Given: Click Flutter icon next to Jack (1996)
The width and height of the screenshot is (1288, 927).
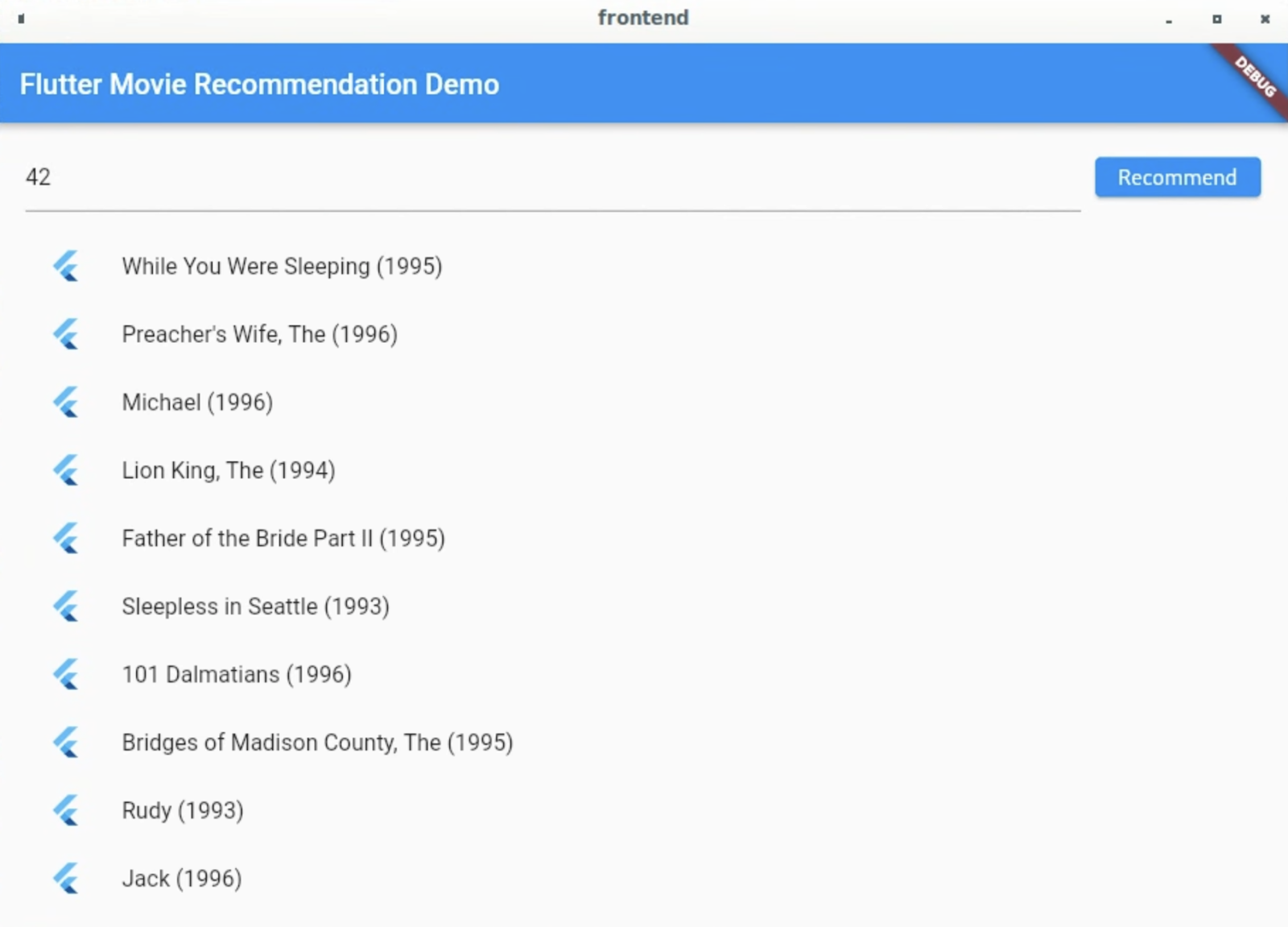Looking at the screenshot, I should point(66,879).
